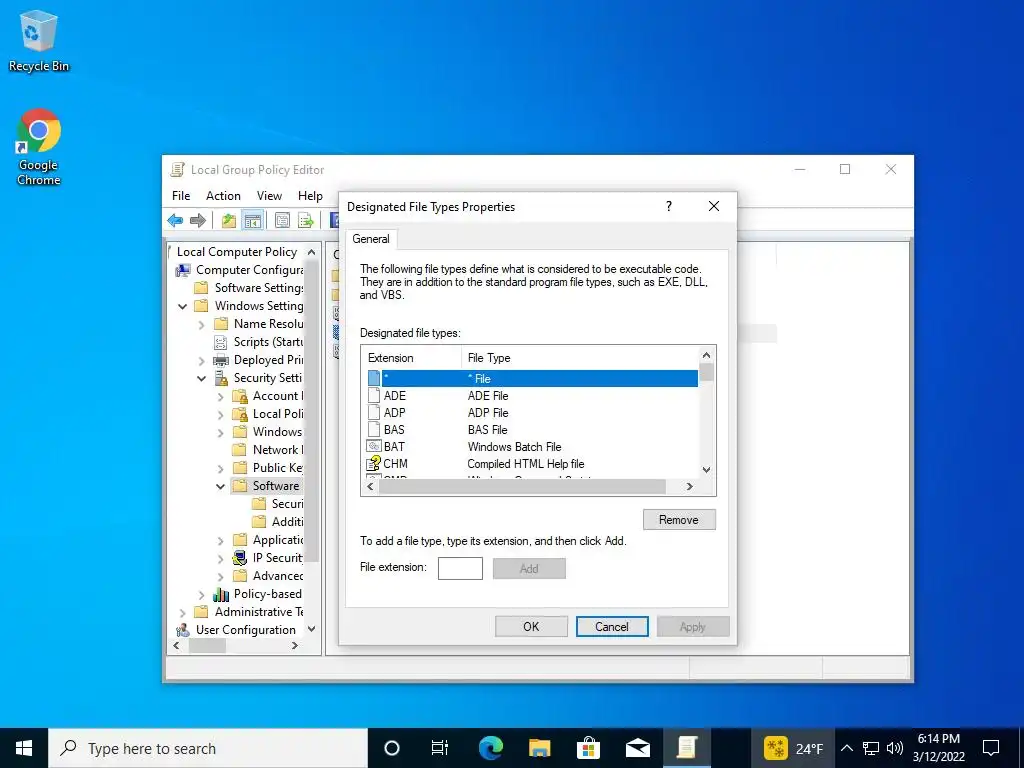Click file list vertical scrollbar down arrow
The height and width of the screenshot is (768, 1024).
706,470
